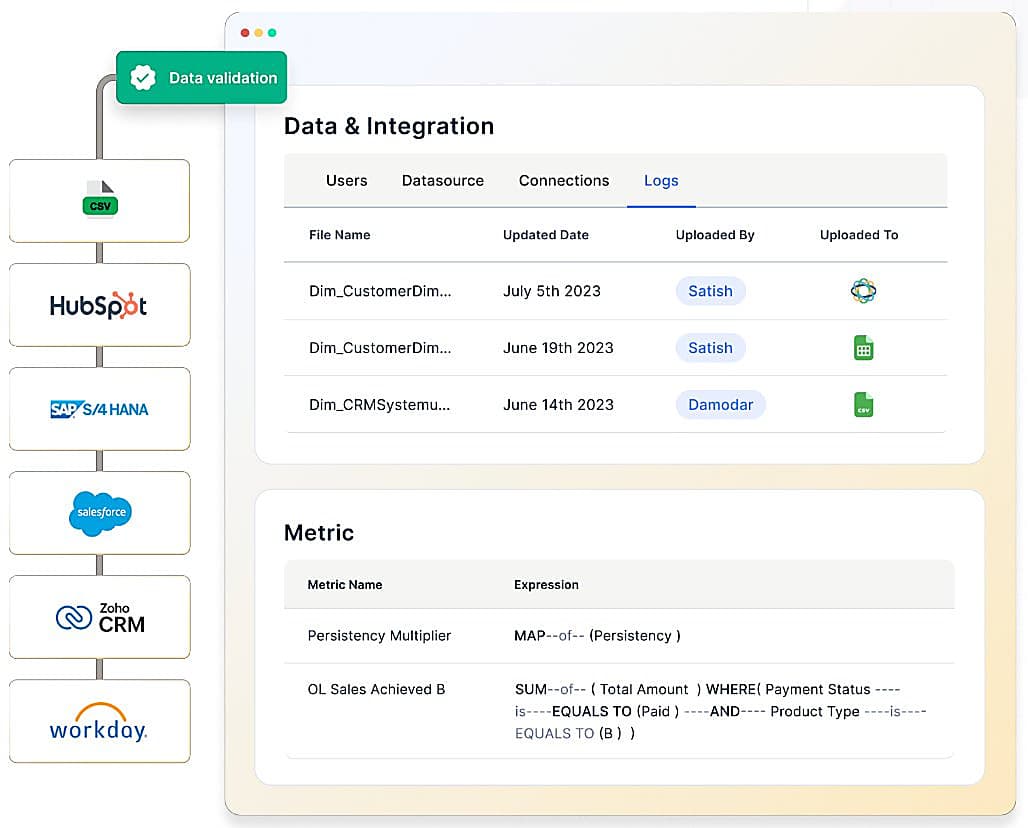1028x828 pixels.
Task: Click the SUM--of-- (Total Amount) expression text
Action: tap(720, 711)
